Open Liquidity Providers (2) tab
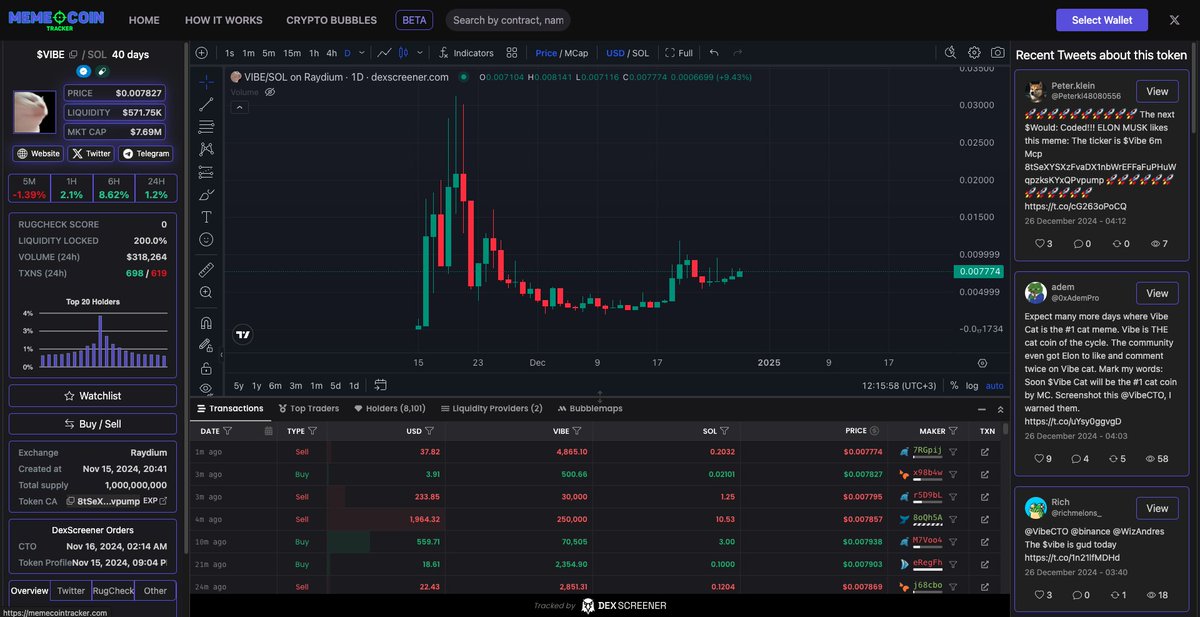 (491, 408)
